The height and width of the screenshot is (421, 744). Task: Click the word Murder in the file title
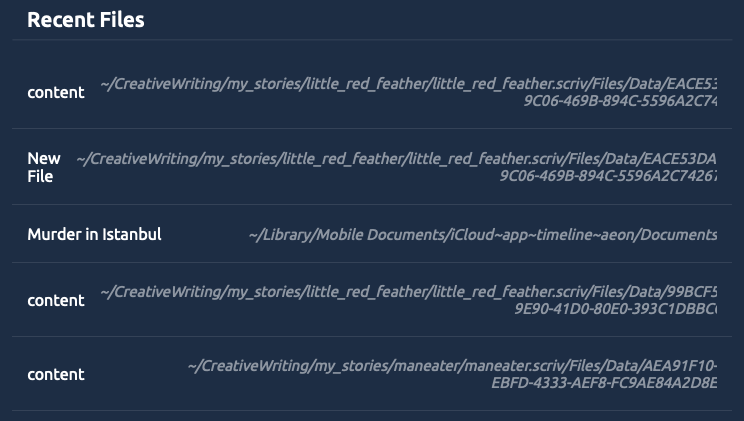click(55, 234)
